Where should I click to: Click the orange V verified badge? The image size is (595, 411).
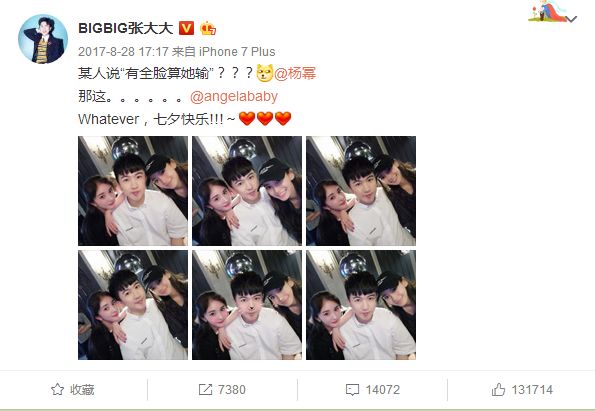pos(186,28)
